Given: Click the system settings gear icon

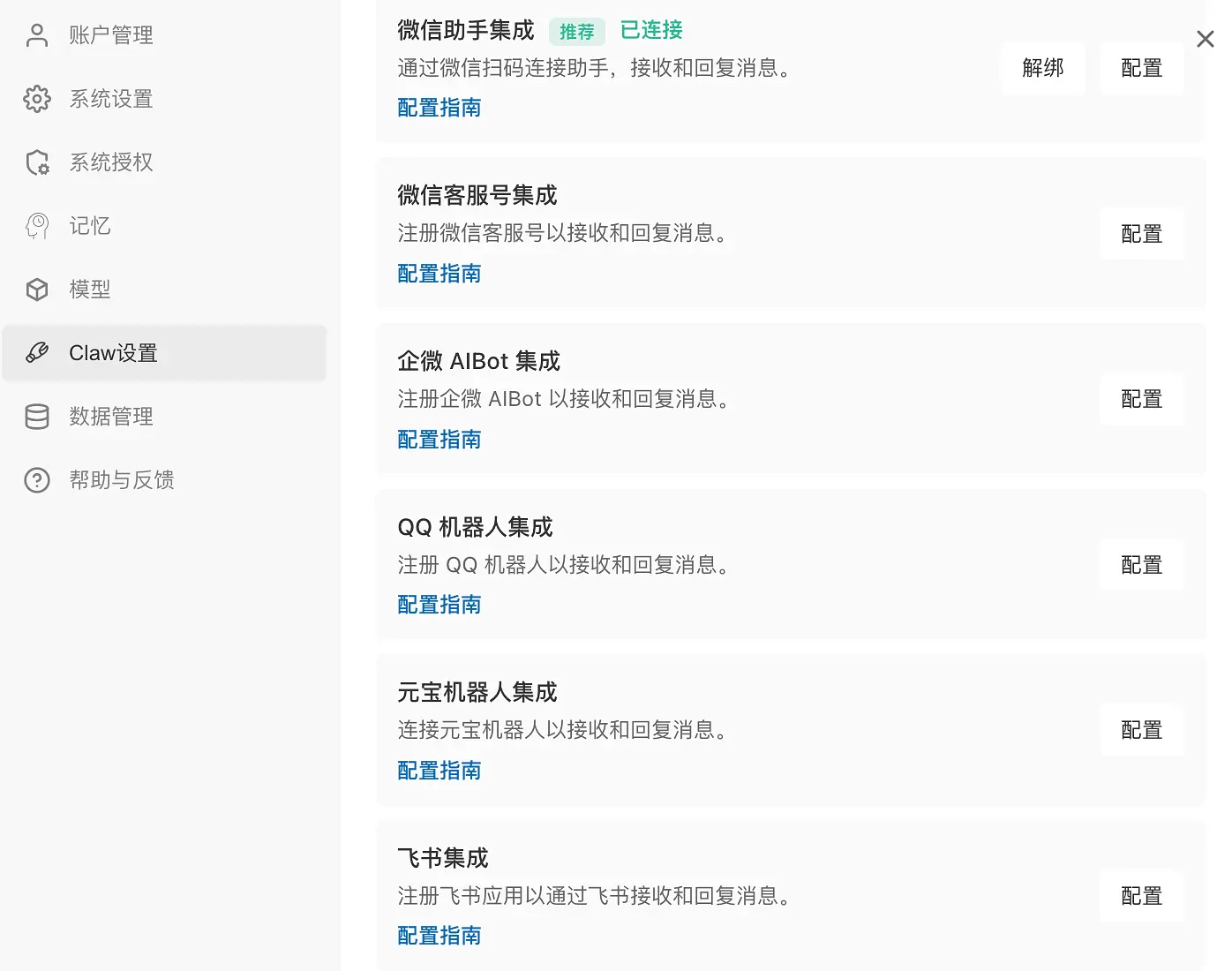Looking at the screenshot, I should click(x=37, y=99).
